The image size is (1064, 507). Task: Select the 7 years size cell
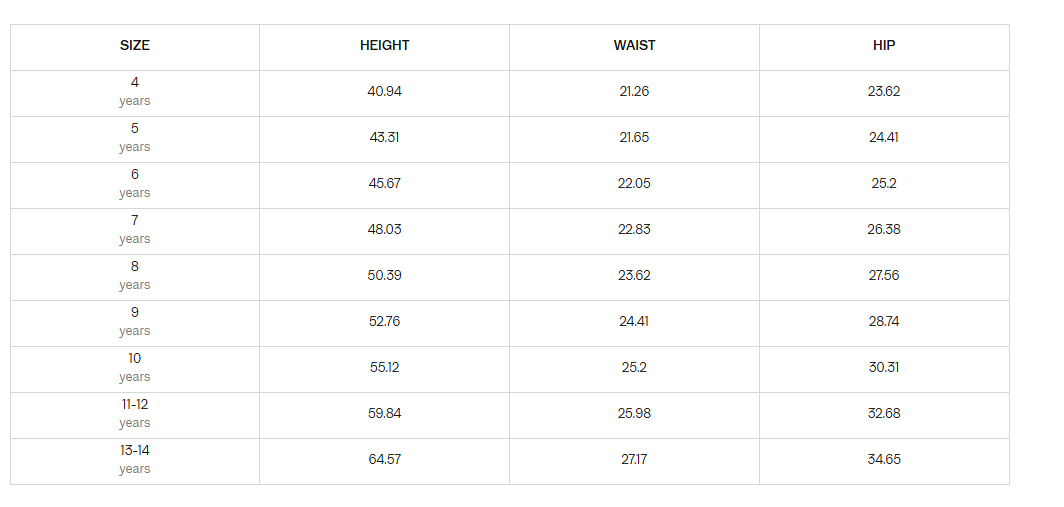click(x=134, y=230)
